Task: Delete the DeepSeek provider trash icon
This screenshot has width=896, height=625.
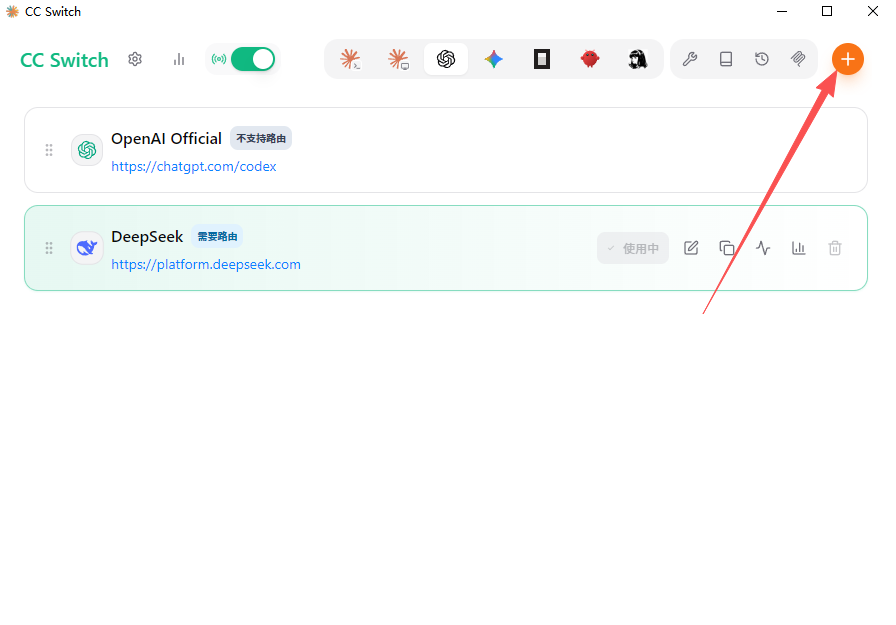Action: pyautogui.click(x=835, y=248)
